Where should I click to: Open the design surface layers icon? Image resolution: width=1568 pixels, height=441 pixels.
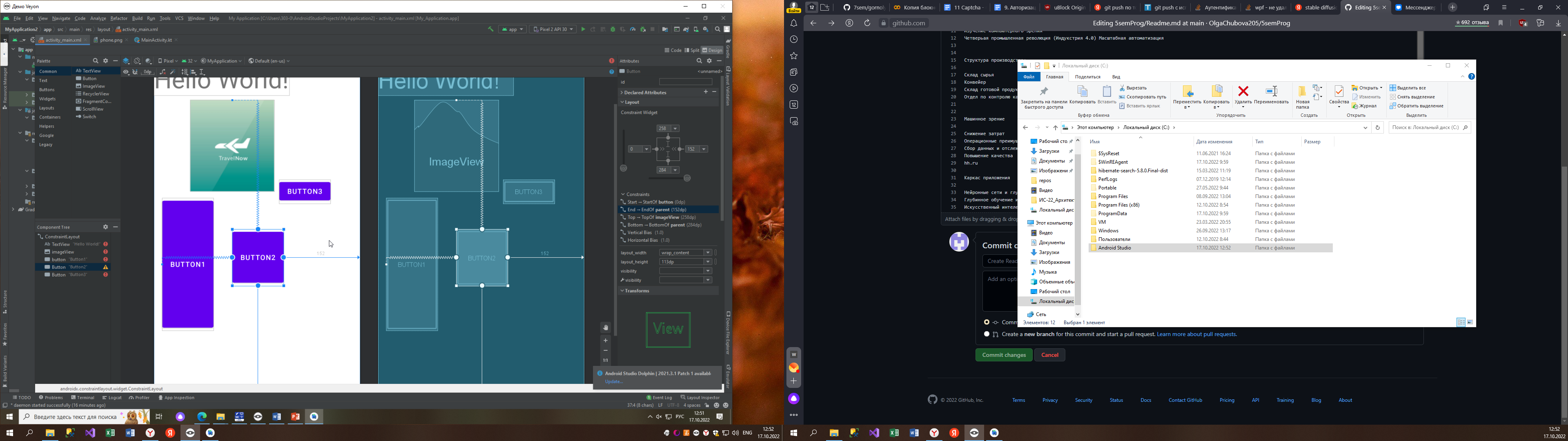point(126,61)
